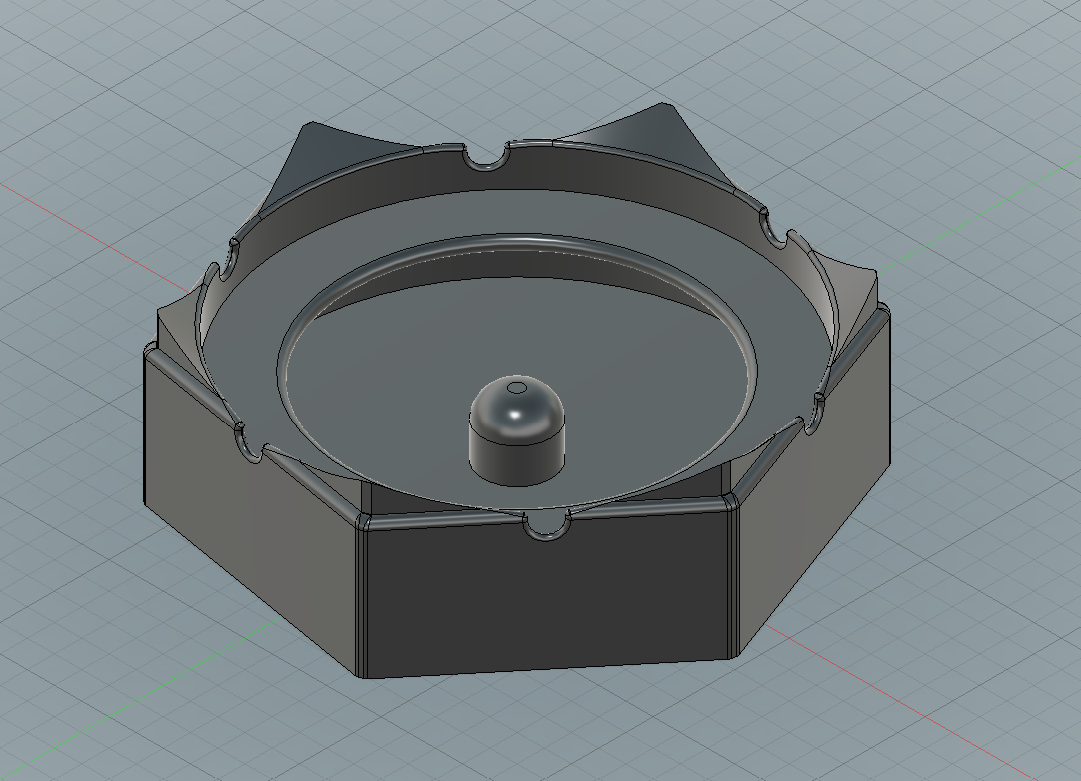
Task: Click the semicircular notch on the back rim
Action: pyautogui.click(x=485, y=157)
